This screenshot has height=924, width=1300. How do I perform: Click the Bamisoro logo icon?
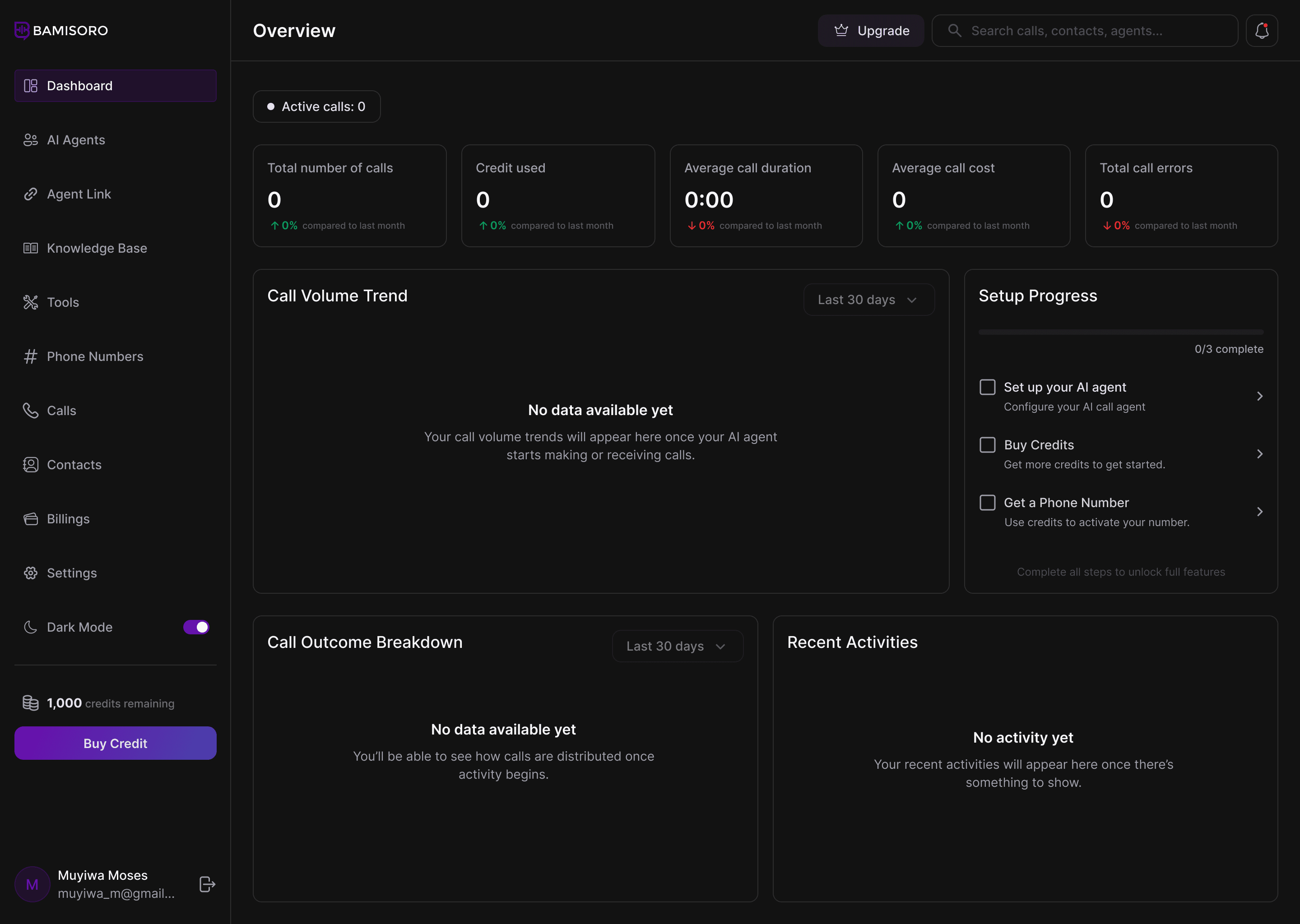click(x=22, y=30)
